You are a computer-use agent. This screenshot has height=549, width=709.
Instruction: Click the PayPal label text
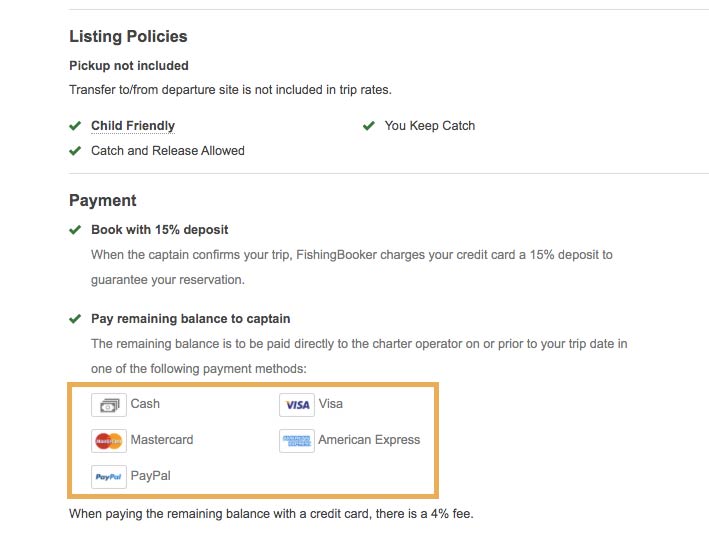pyautogui.click(x=151, y=476)
